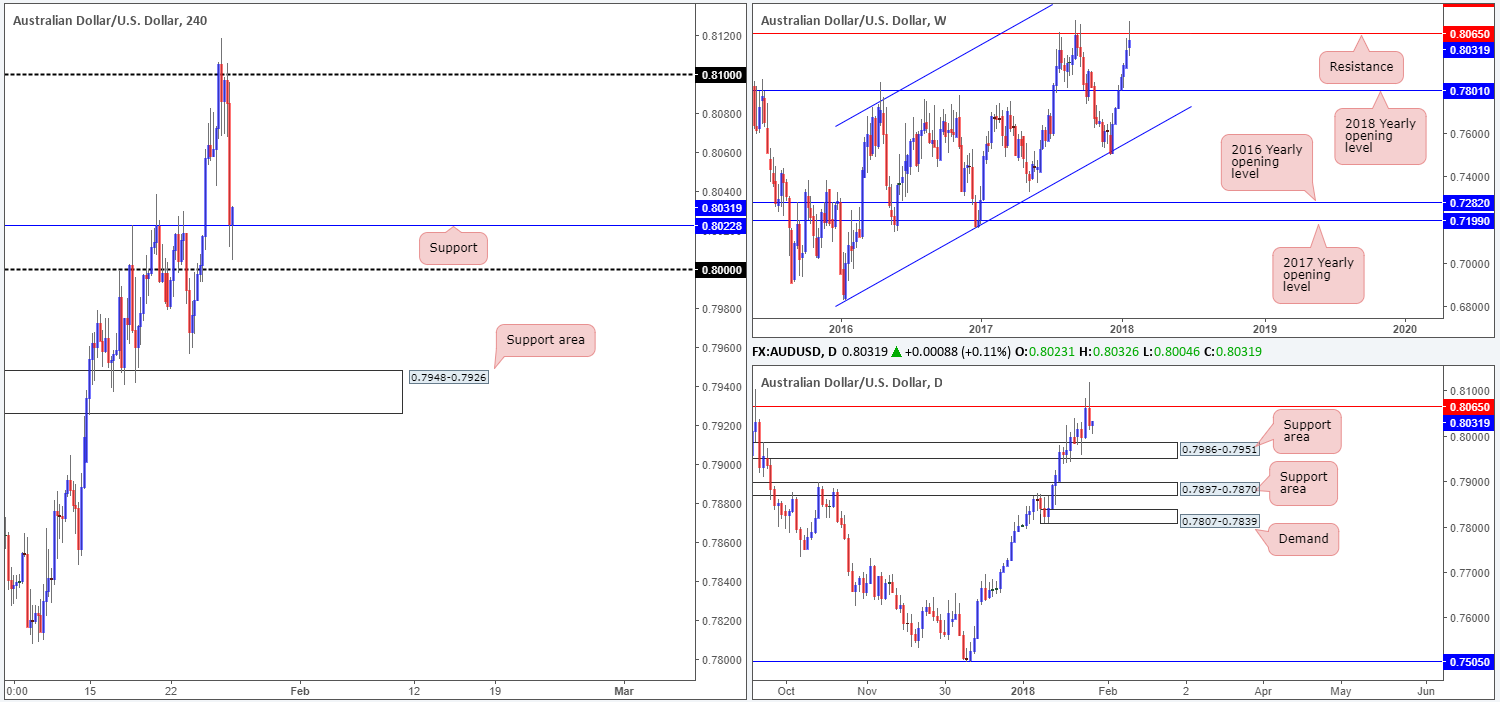Select the Demand callout on the daily chart
This screenshot has height=702, width=1500.
[1304, 539]
